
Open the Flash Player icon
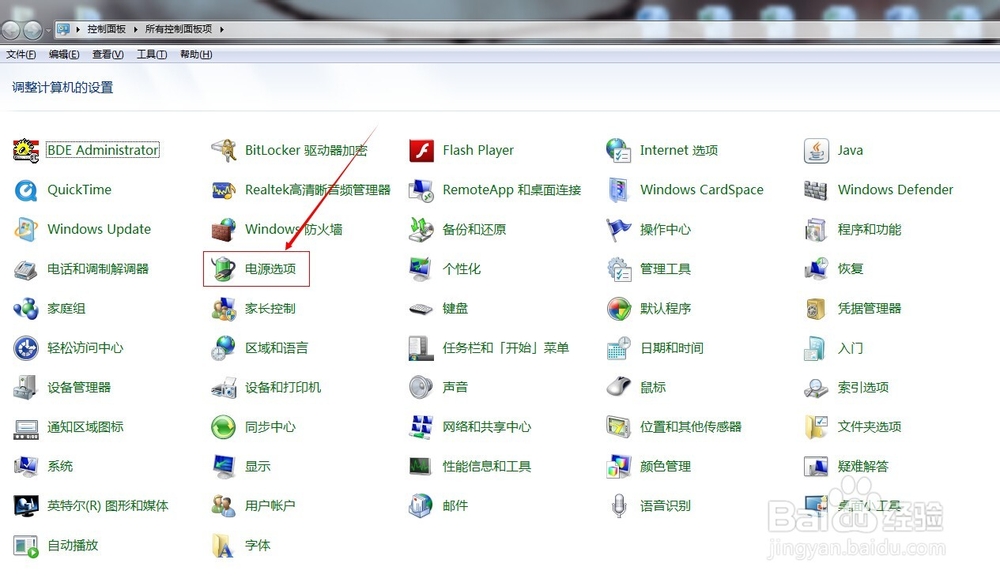[422, 150]
